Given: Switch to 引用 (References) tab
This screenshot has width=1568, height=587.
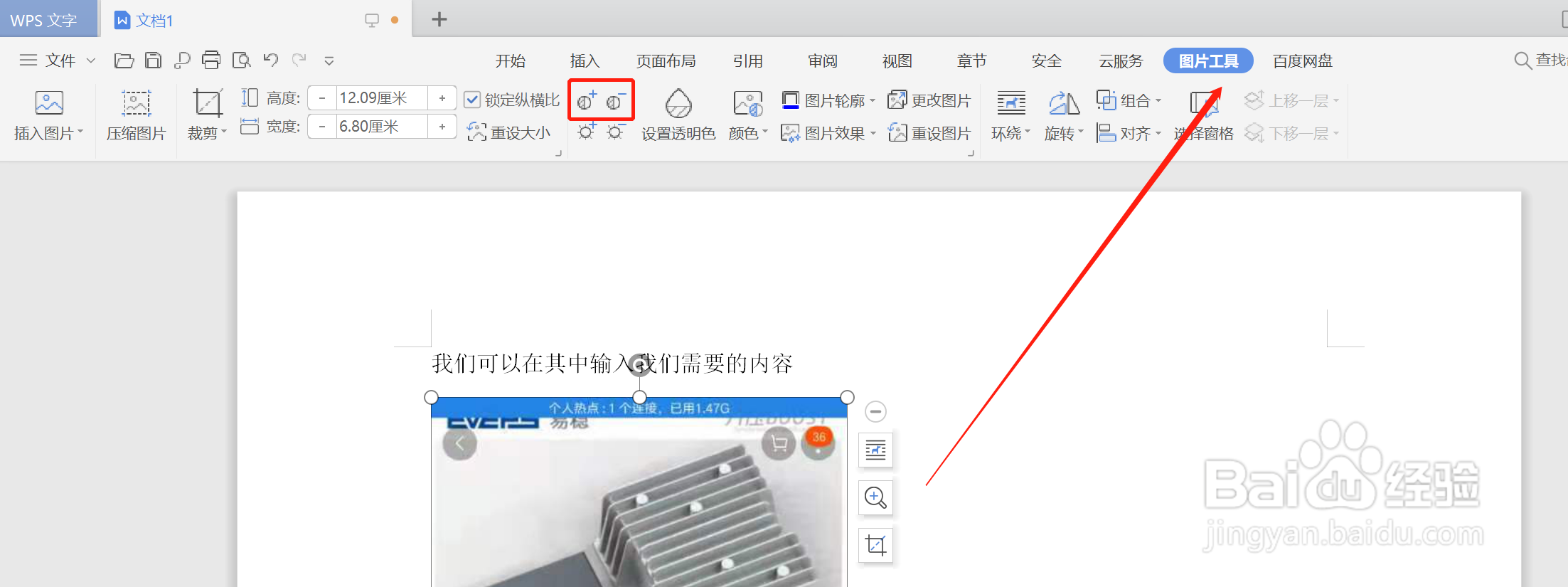Looking at the screenshot, I should pyautogui.click(x=748, y=61).
